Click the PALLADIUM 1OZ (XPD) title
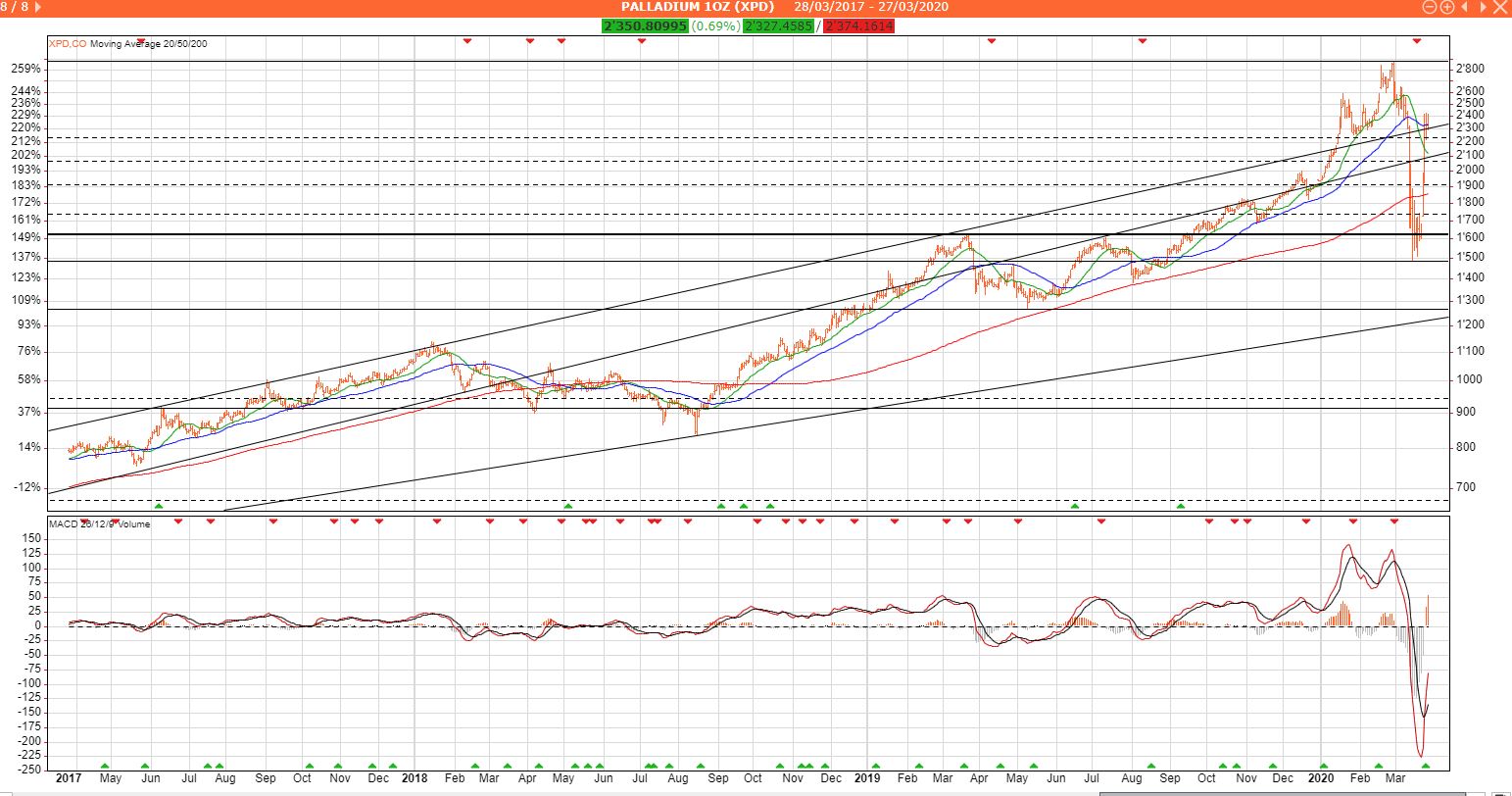Image resolution: width=1512 pixels, height=796 pixels. [687, 7]
